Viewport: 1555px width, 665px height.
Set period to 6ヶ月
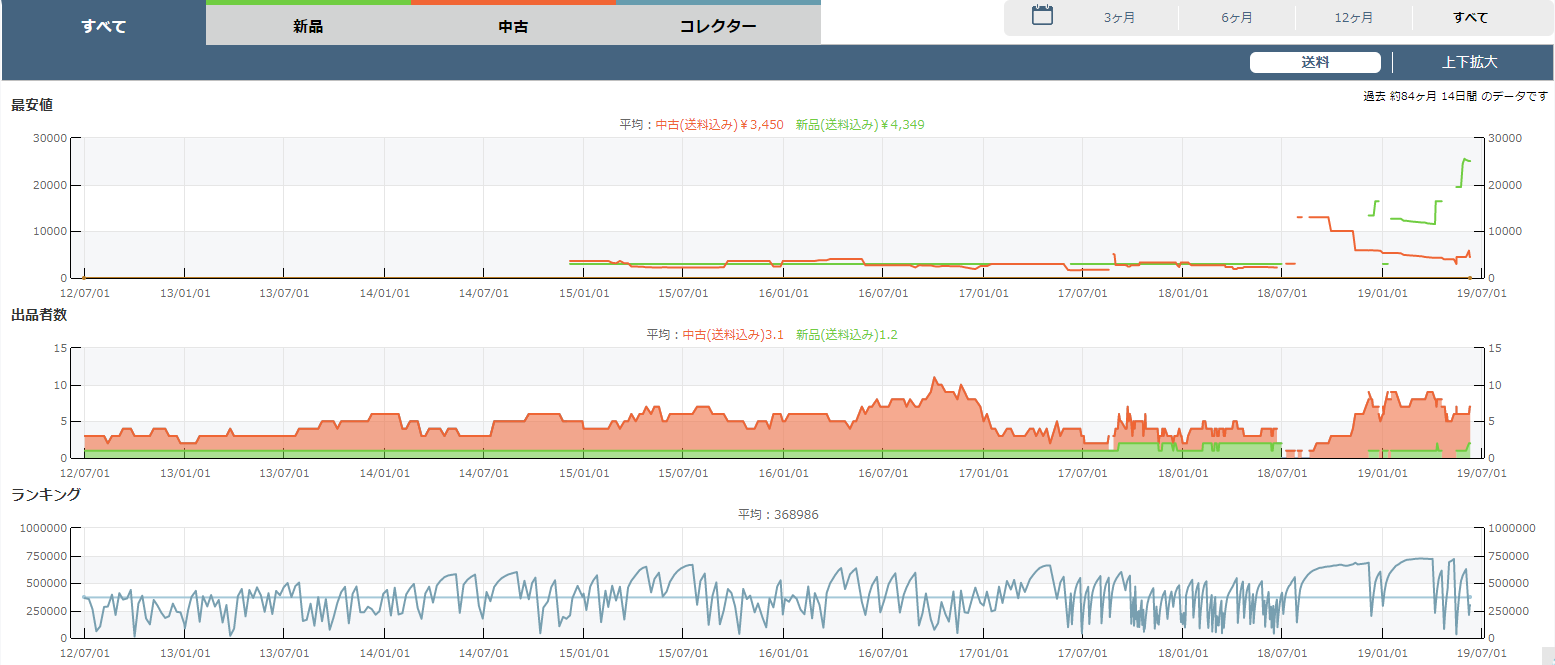click(1236, 18)
